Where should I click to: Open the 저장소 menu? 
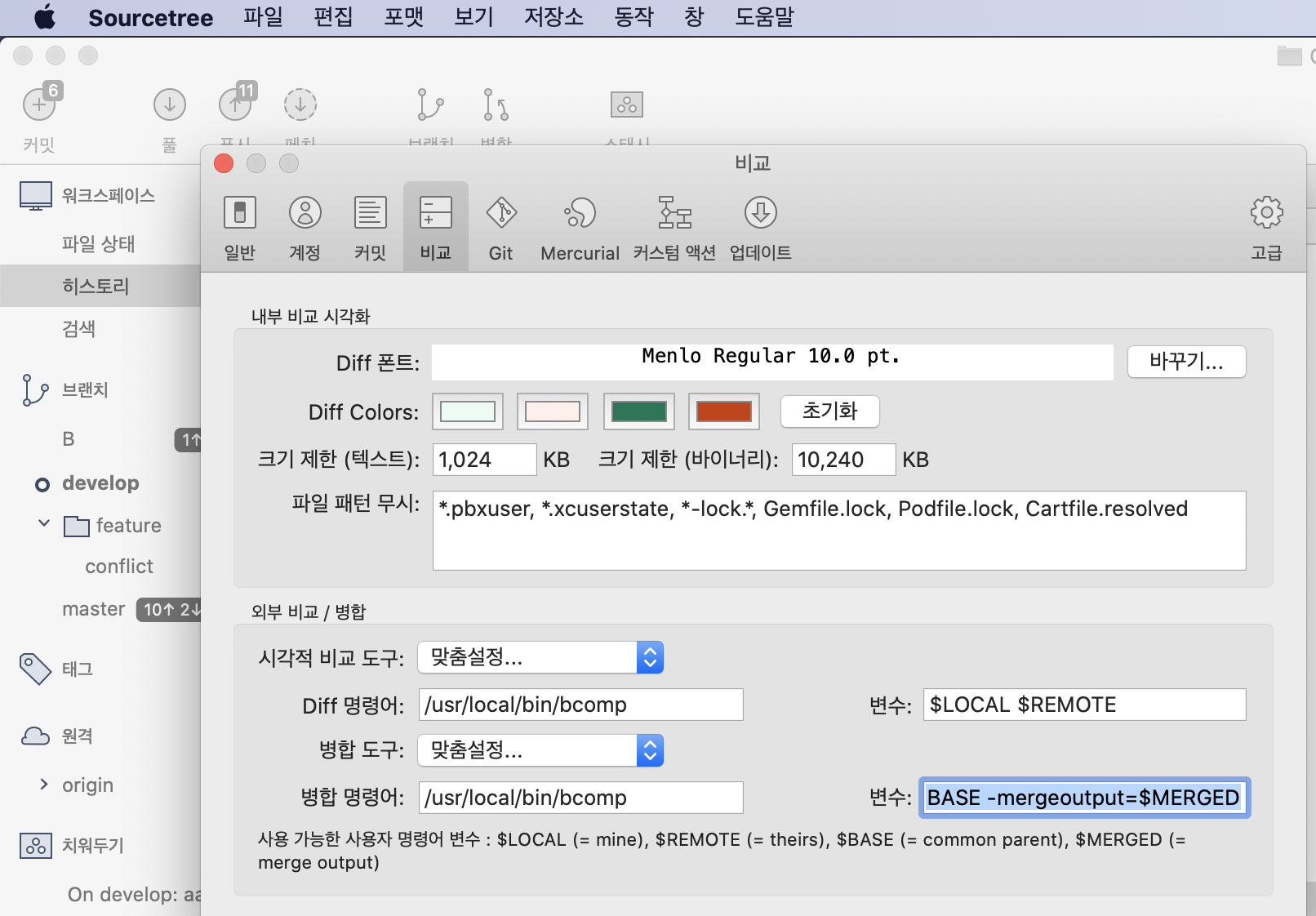click(x=554, y=17)
